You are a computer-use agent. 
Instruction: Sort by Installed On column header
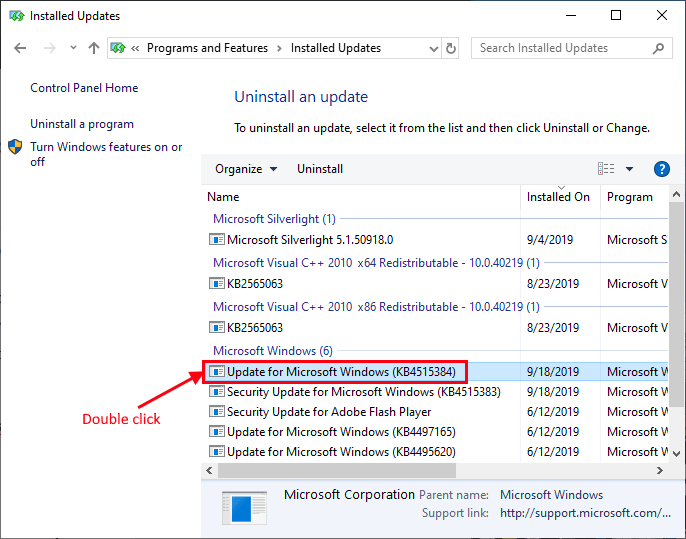tap(558, 197)
